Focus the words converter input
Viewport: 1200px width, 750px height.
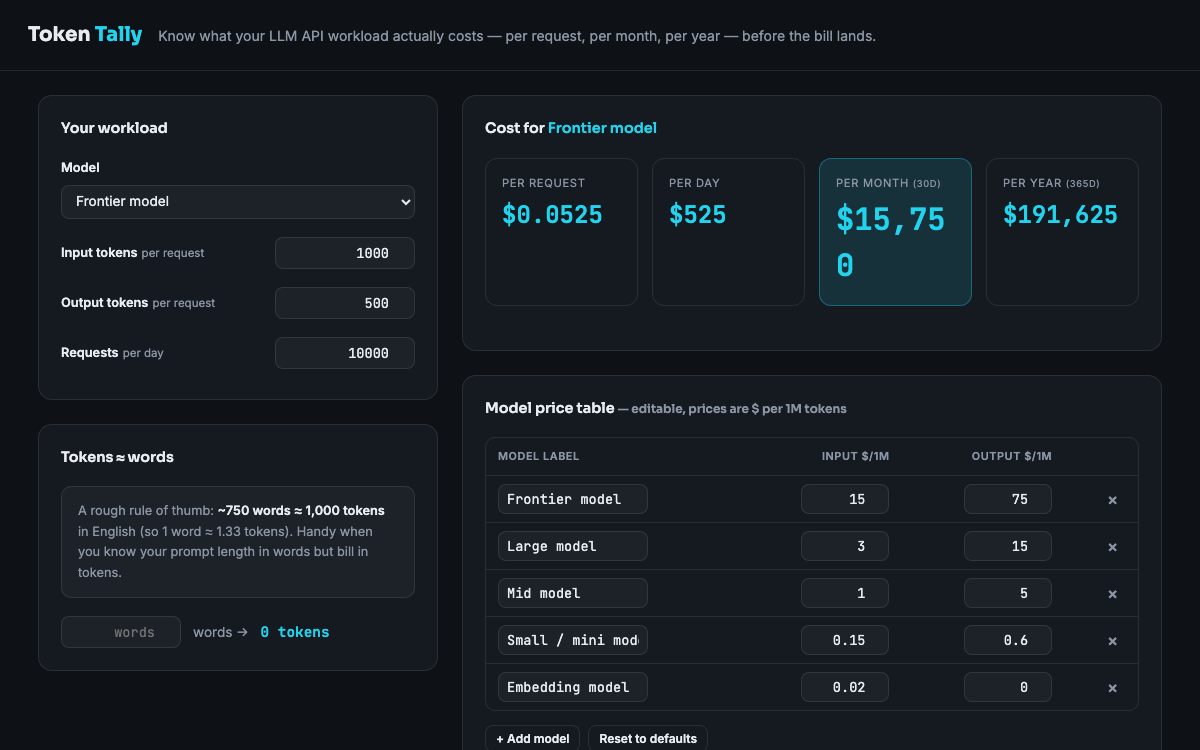coord(121,632)
